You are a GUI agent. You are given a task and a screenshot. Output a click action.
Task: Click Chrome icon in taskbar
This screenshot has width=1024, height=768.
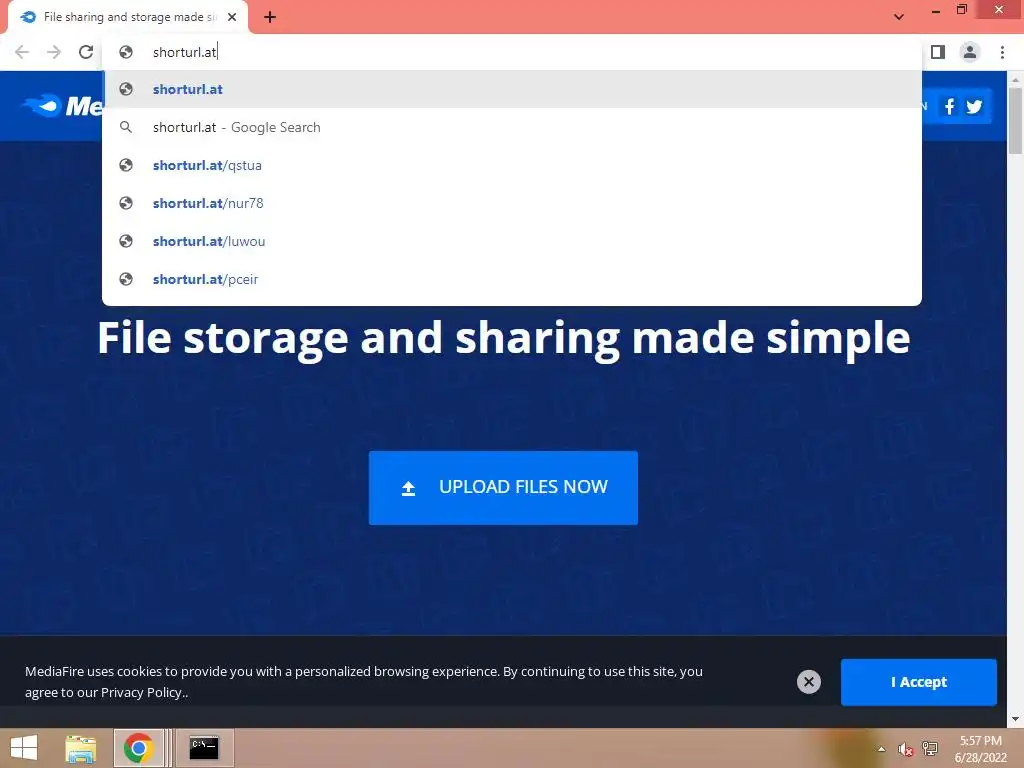pyautogui.click(x=138, y=748)
